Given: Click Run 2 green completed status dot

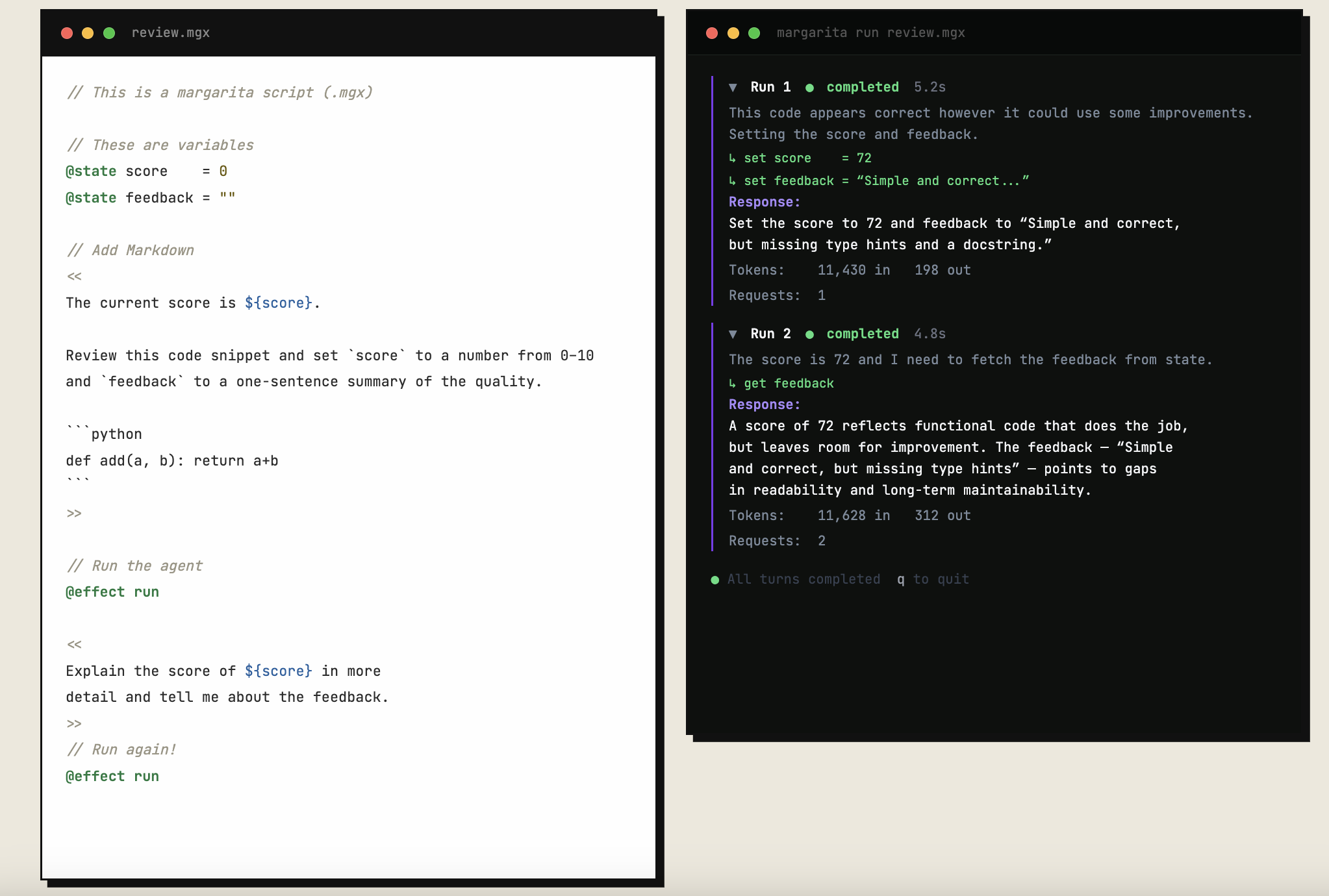Looking at the screenshot, I should [809, 334].
